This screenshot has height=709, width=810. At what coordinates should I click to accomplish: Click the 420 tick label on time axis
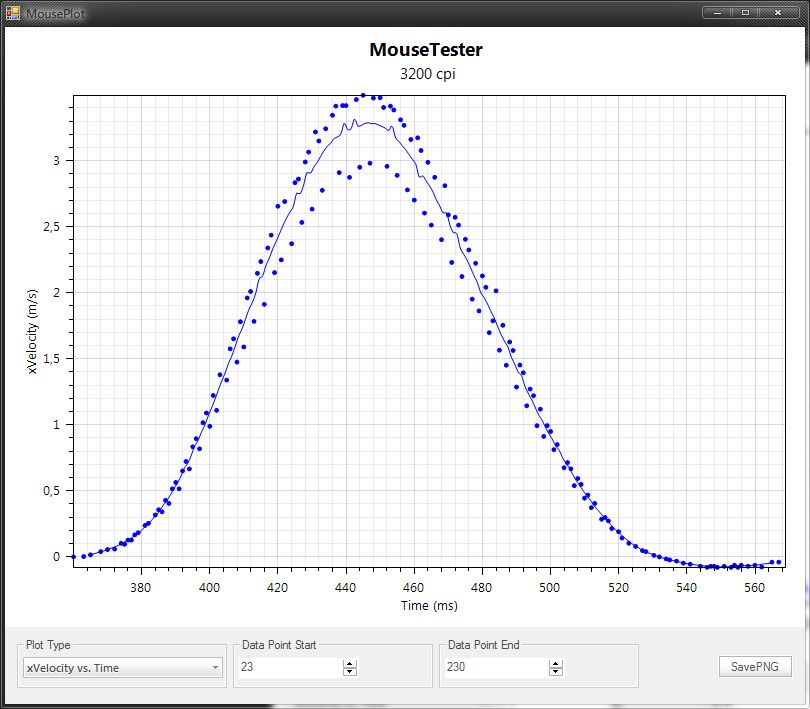pyautogui.click(x=277, y=588)
